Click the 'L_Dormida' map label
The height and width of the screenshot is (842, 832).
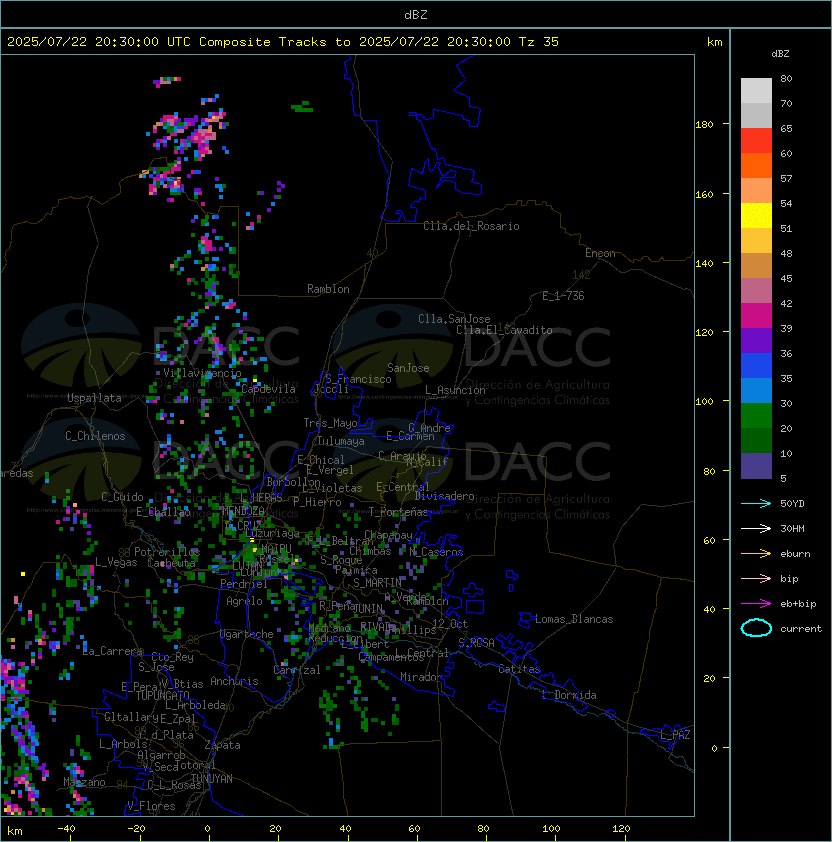tap(569, 695)
